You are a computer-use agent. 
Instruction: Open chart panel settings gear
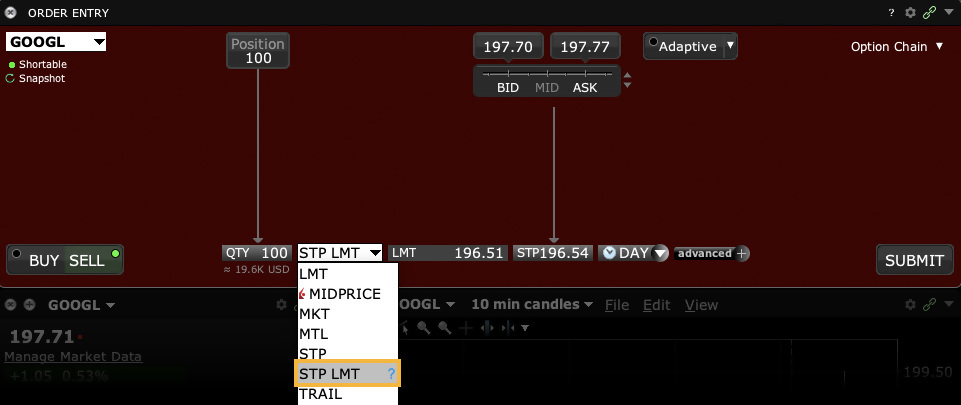911,305
